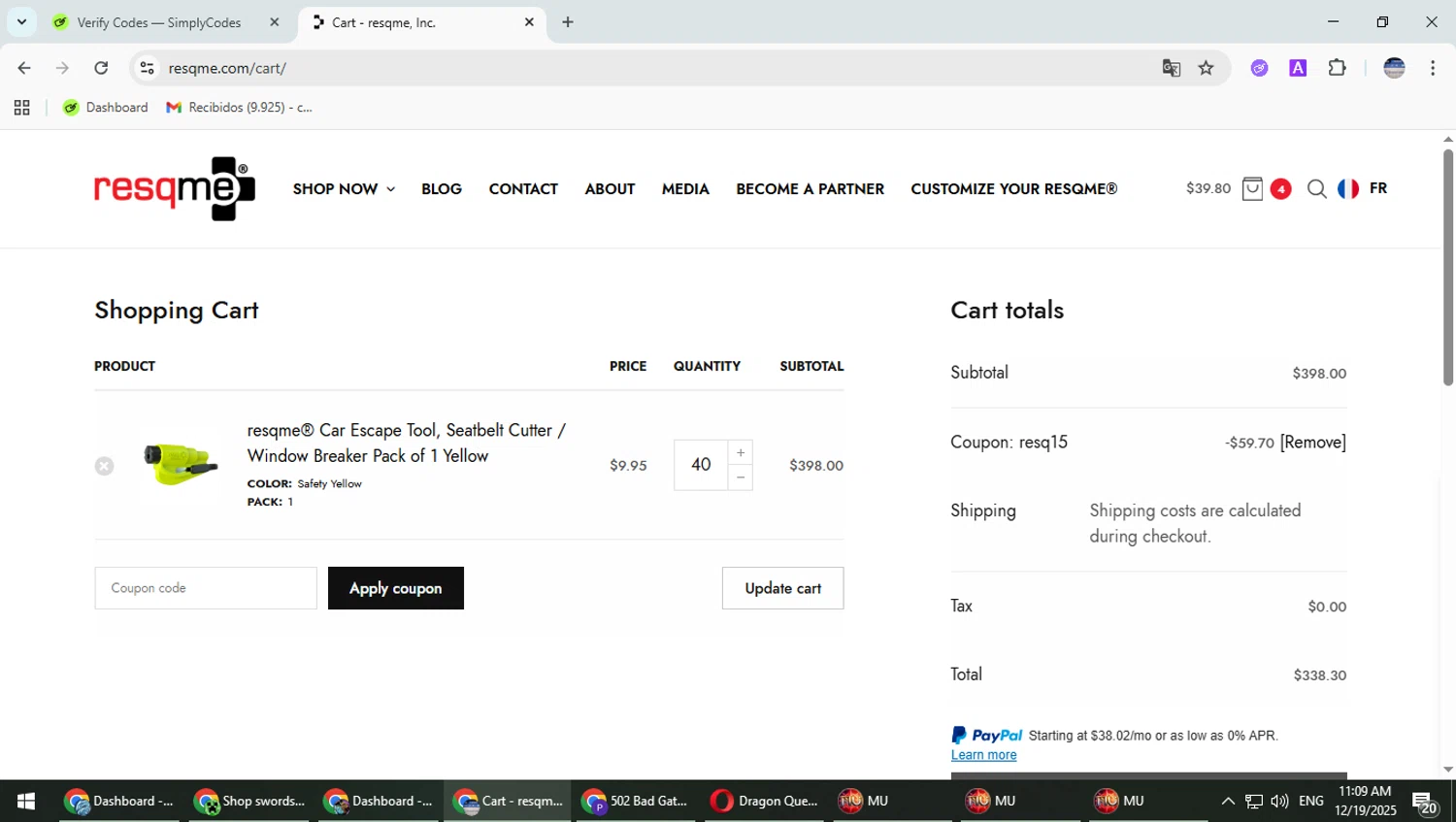1456x822 pixels.
Task: Click PayPal Learn more link
Action: [983, 755]
